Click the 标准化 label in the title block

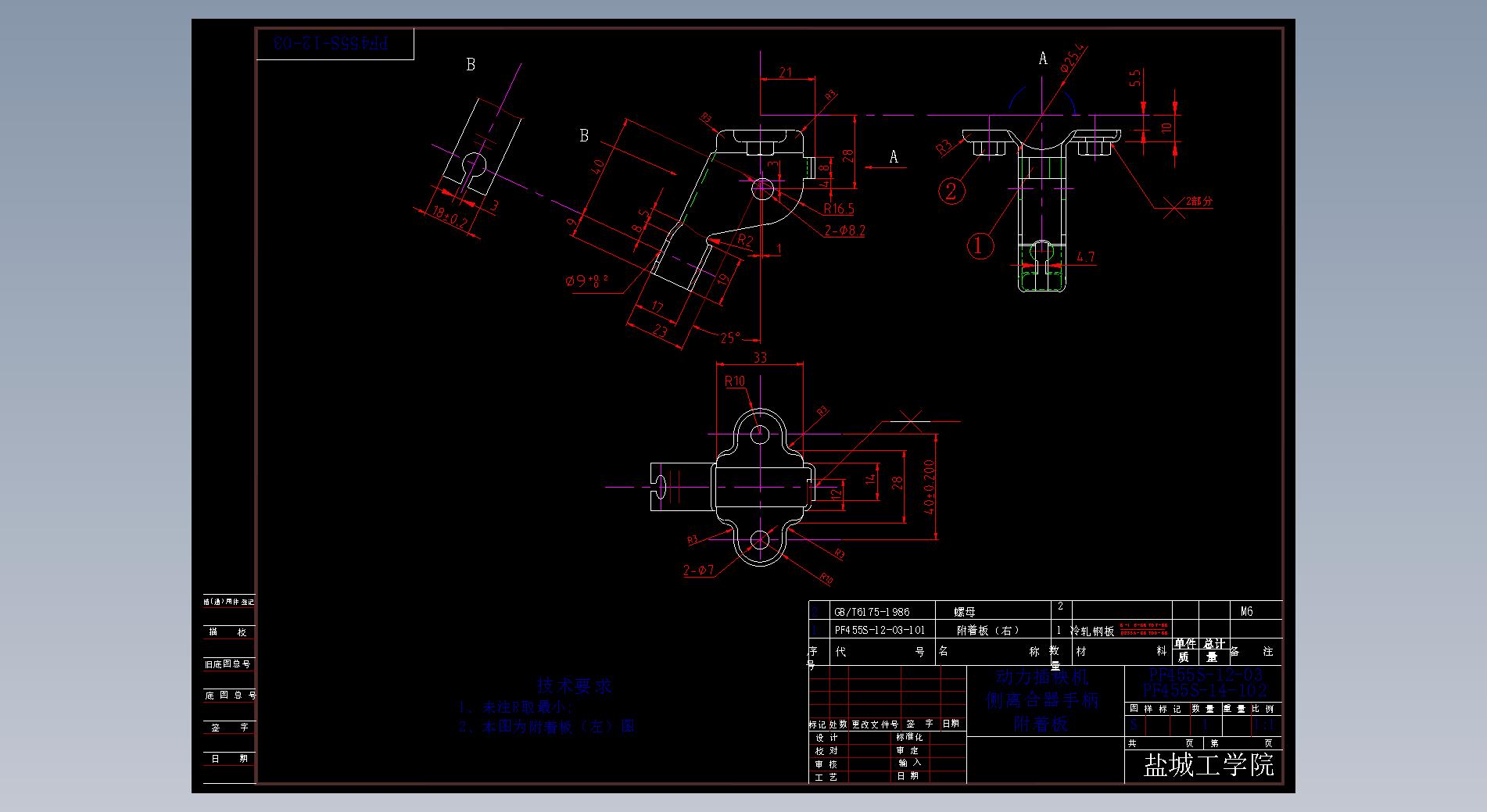click(x=909, y=737)
